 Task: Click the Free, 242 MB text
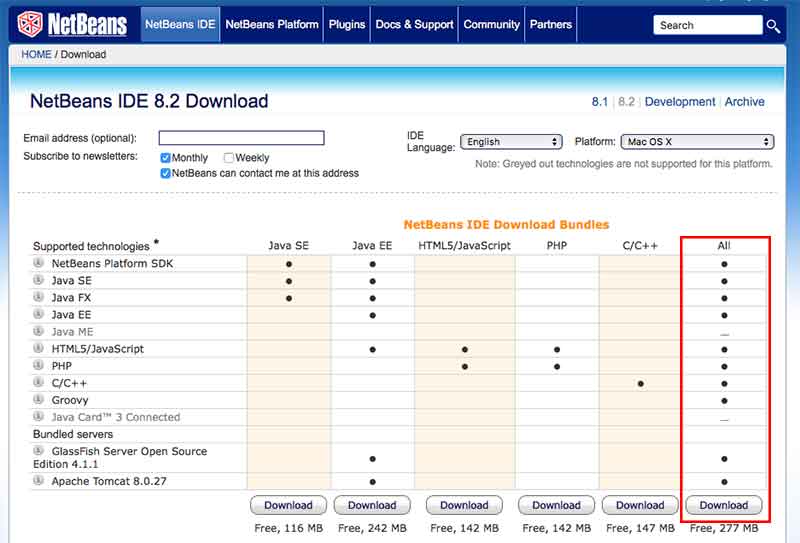(x=372, y=528)
